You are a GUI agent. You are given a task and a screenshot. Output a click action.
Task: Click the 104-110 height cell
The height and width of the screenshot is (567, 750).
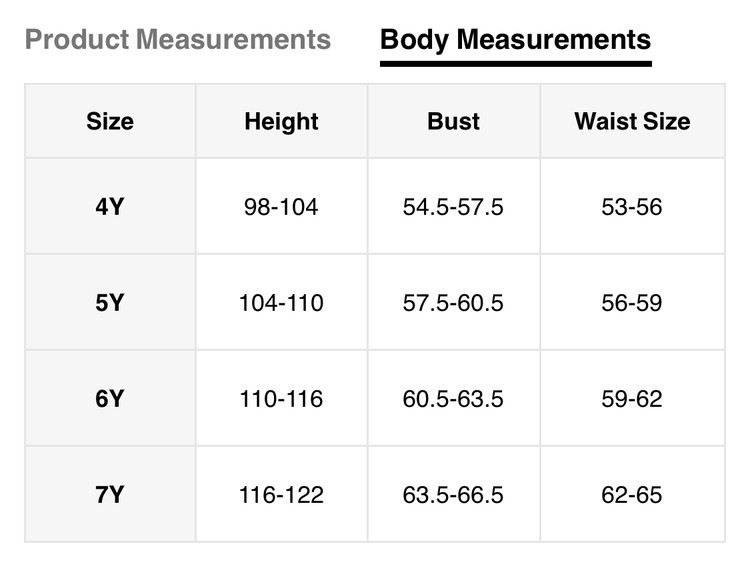(281, 302)
